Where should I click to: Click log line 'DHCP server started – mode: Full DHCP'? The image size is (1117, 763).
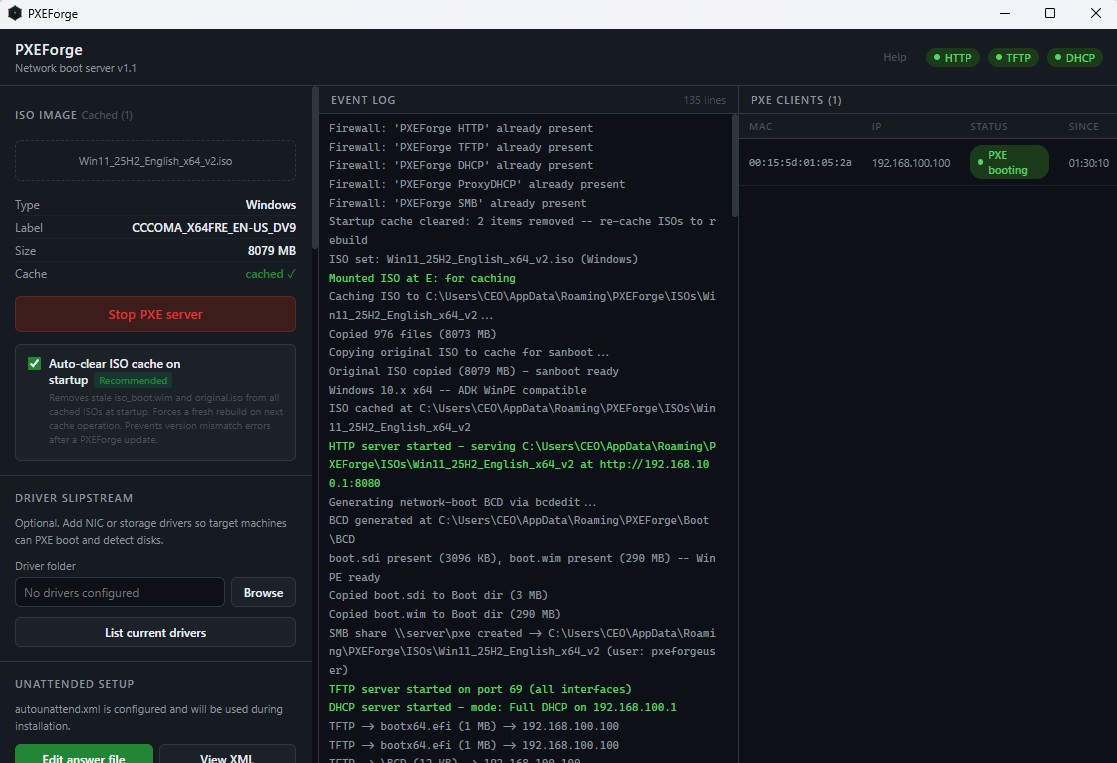pos(502,707)
